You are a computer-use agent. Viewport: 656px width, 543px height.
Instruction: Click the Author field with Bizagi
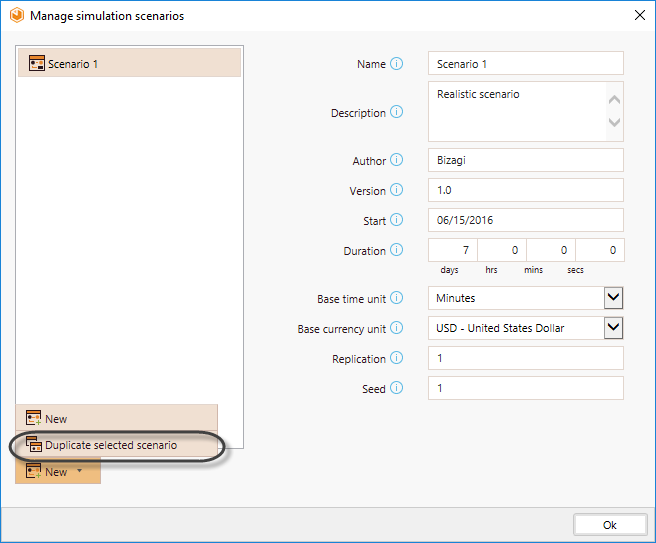click(x=525, y=160)
